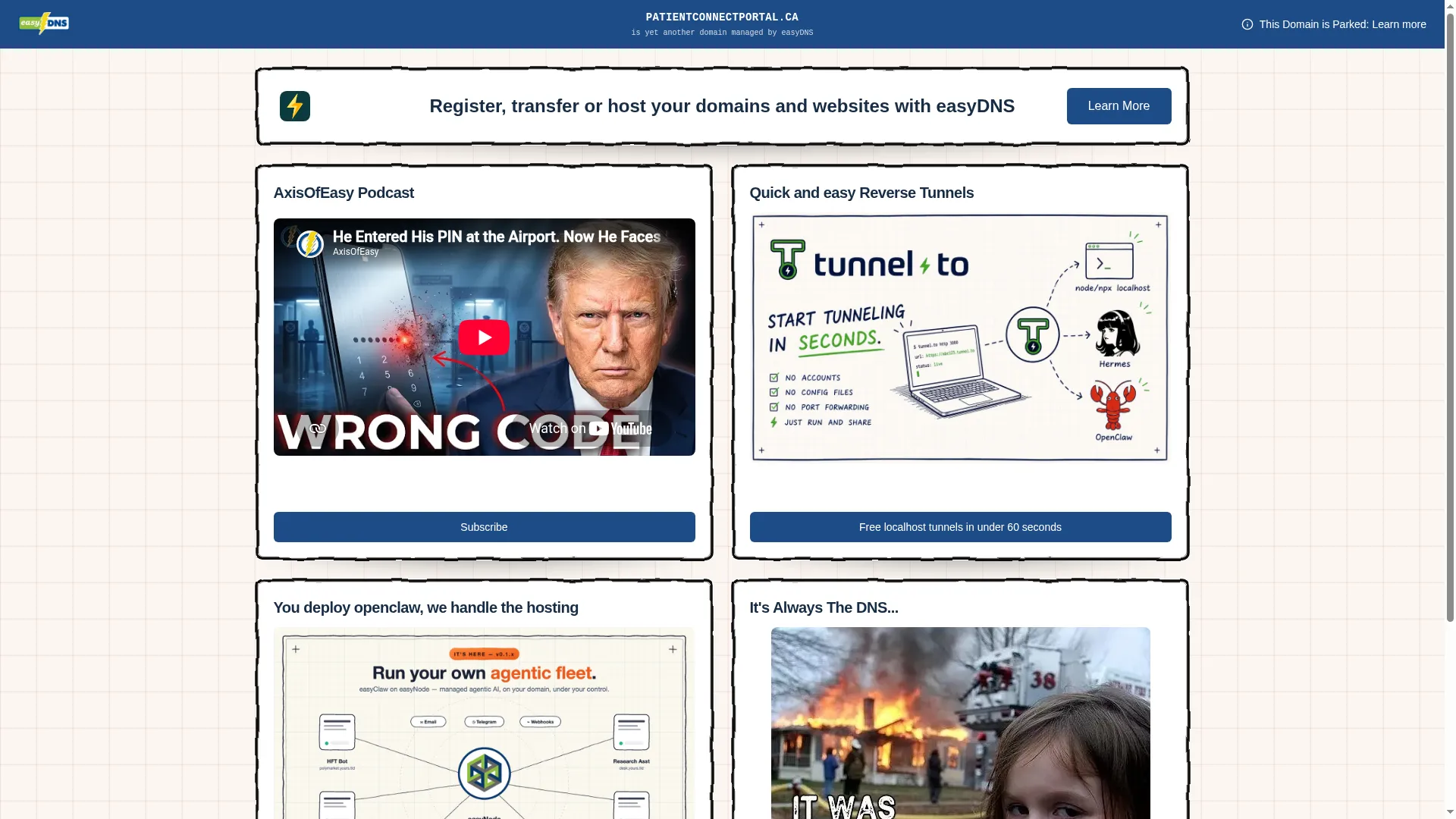1456x819 pixels.
Task: Click the PATIENTCONNECTPORTAL.CA domain title
Action: pos(722,17)
